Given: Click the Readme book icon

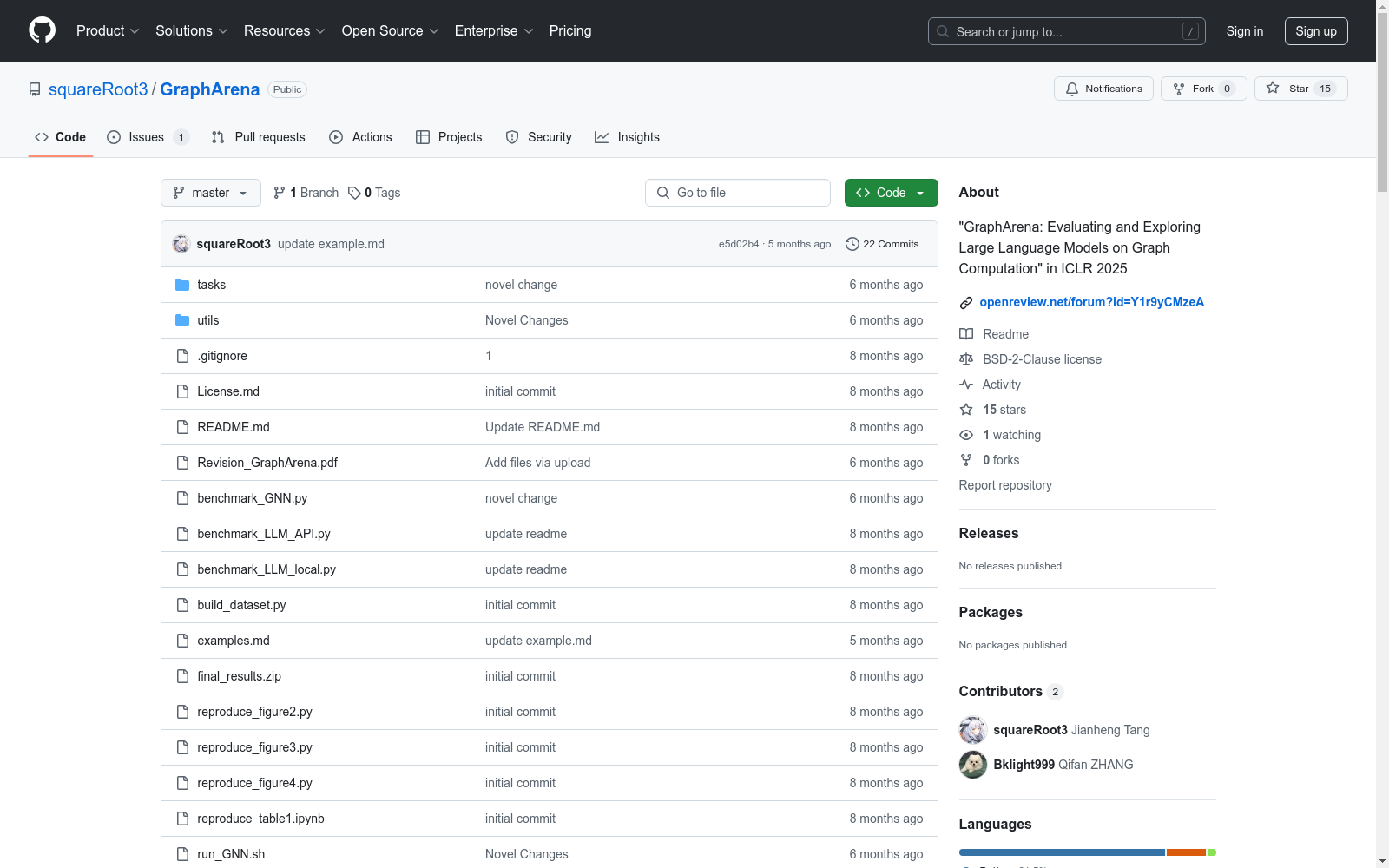Looking at the screenshot, I should point(966,334).
